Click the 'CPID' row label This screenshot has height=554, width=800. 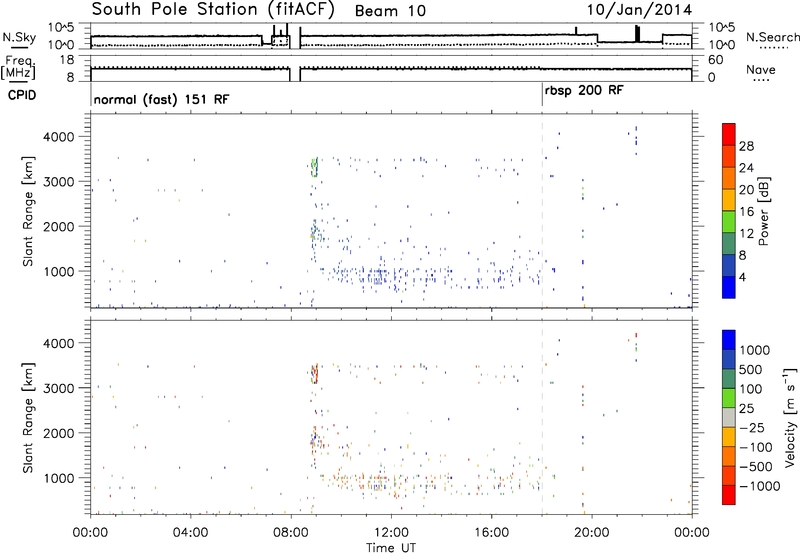pyautogui.click(x=21, y=95)
